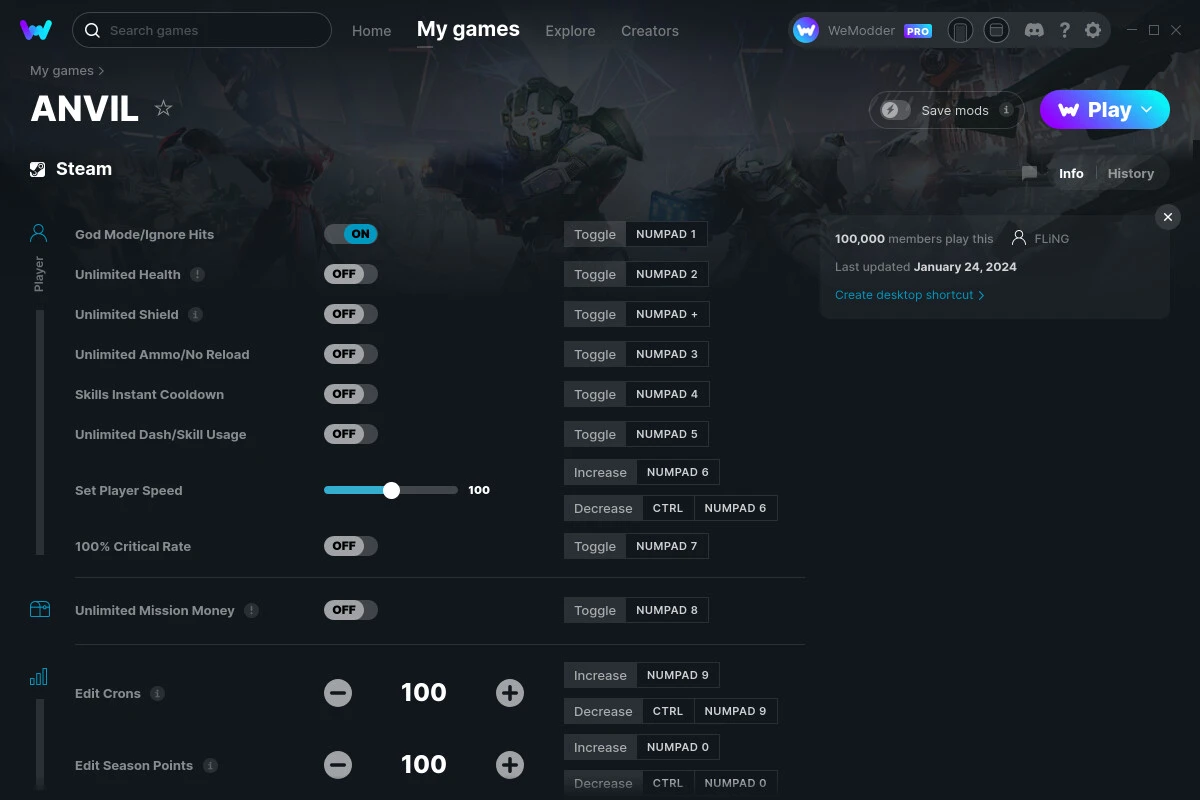Click the WeModder PRO profile button
The image size is (1200, 800).
click(863, 30)
